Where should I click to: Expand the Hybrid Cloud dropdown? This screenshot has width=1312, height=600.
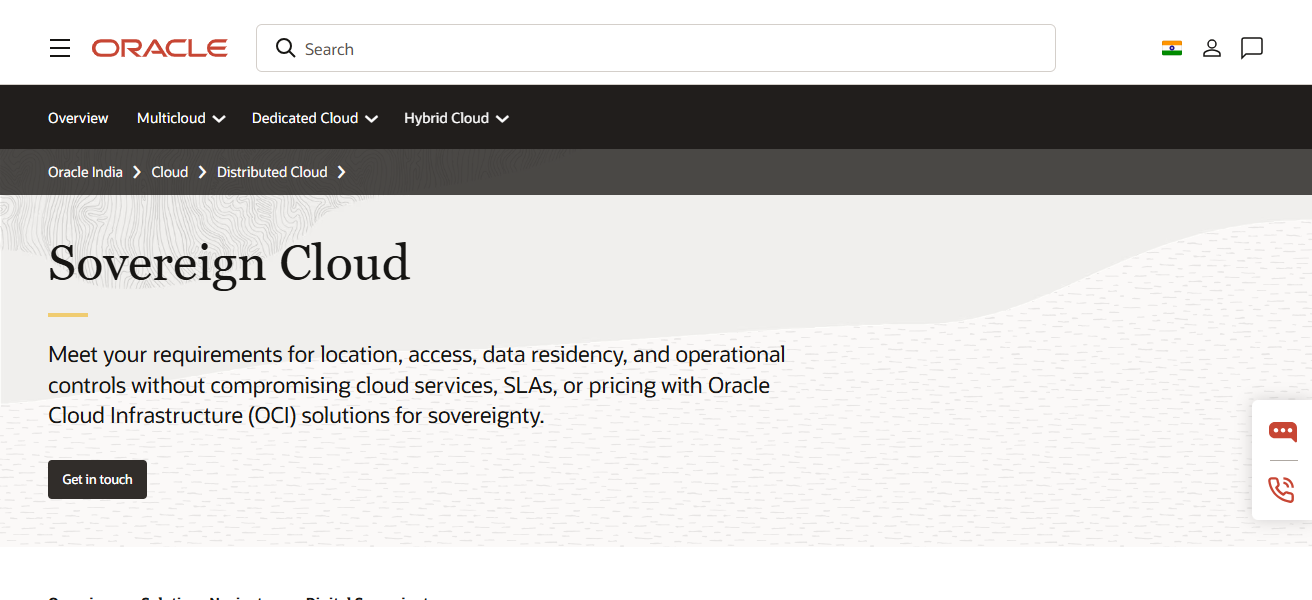click(456, 117)
